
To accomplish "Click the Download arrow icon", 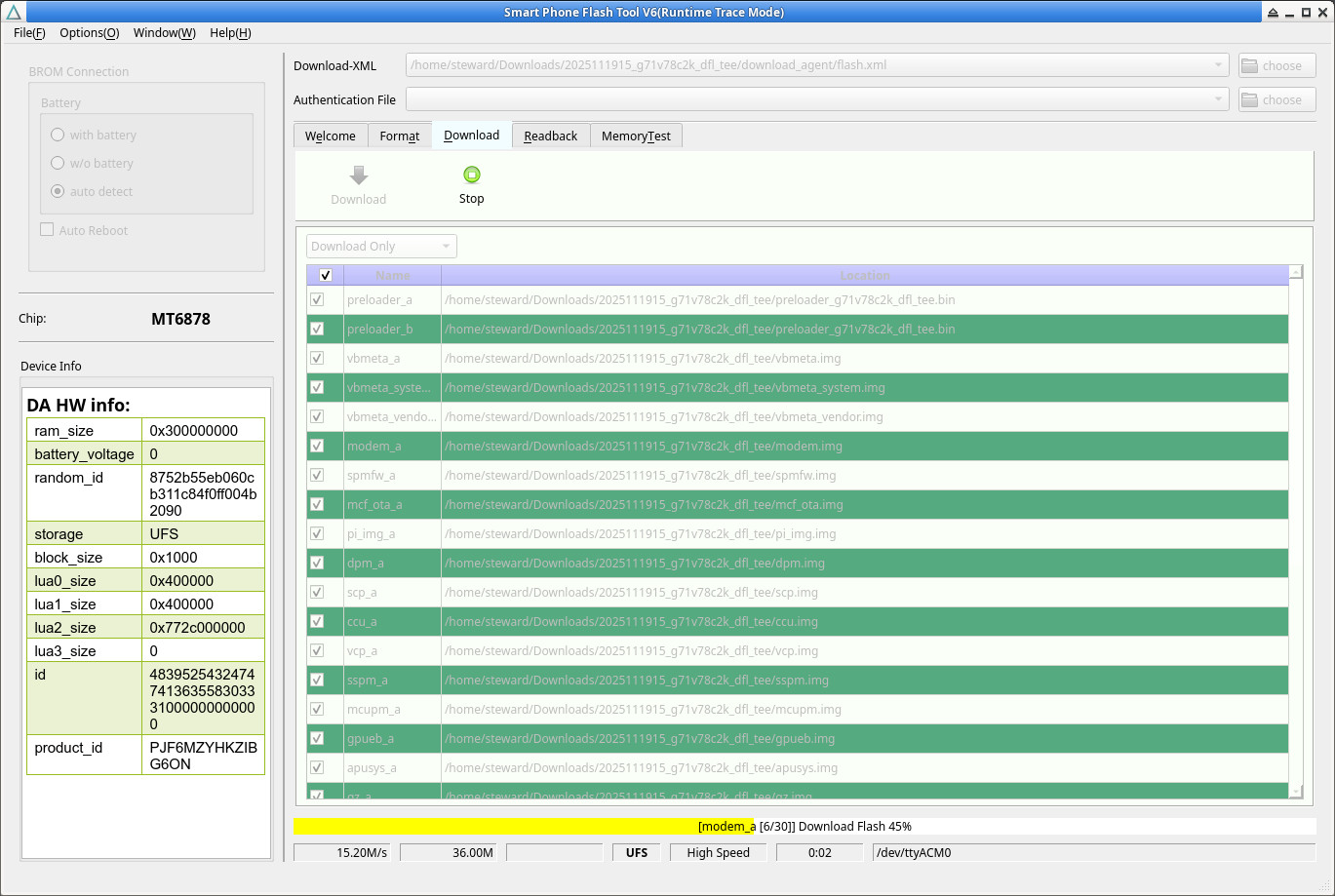I will (359, 175).
